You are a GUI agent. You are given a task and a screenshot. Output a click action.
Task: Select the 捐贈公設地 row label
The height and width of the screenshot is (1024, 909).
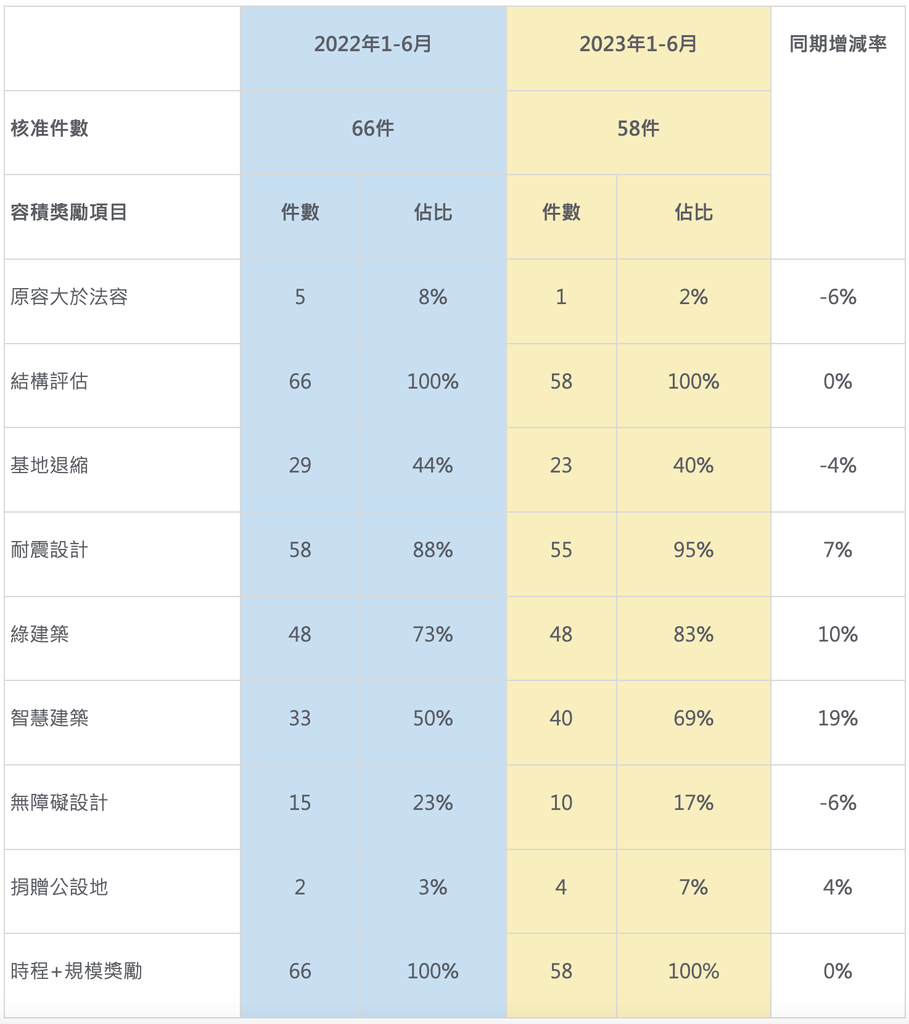tap(59, 887)
